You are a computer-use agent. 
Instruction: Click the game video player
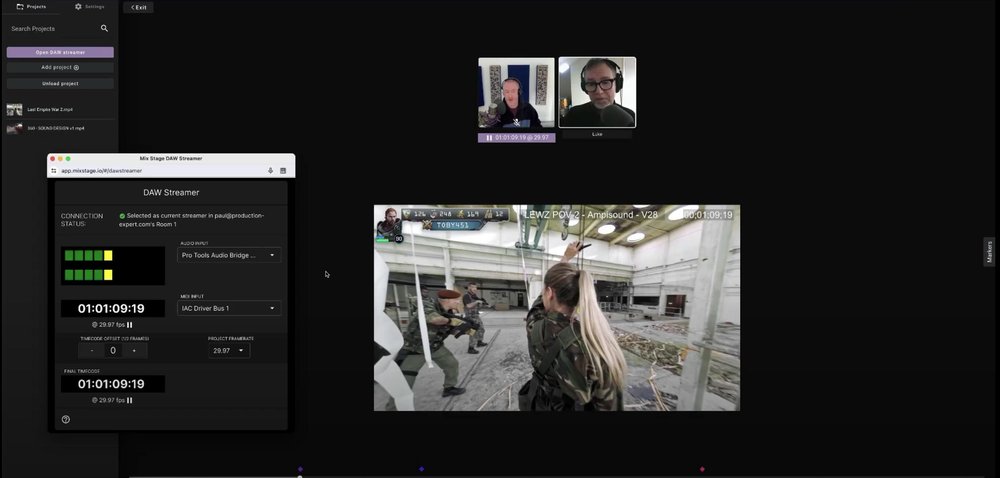pos(557,308)
